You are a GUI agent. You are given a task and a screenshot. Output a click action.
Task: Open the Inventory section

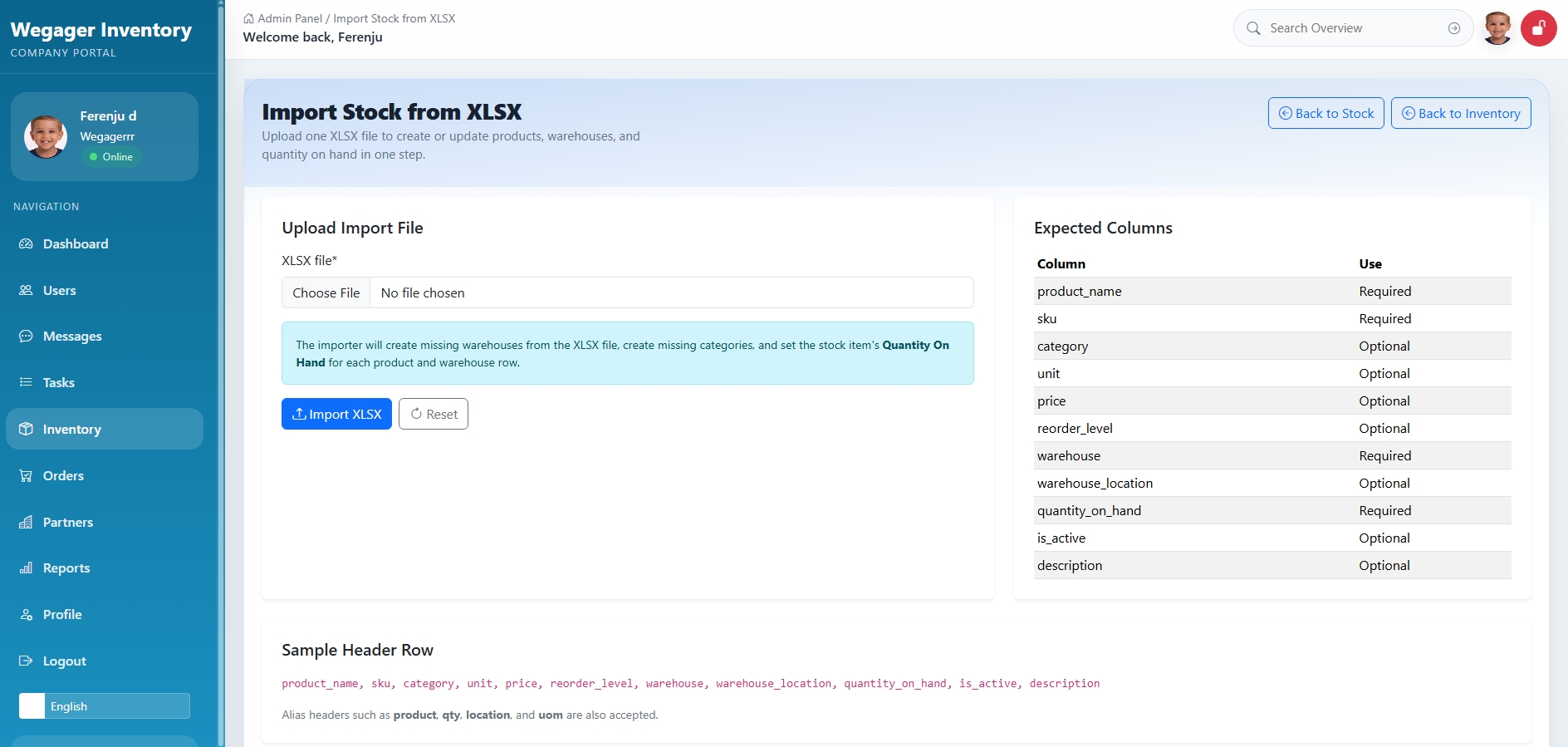[x=105, y=429]
